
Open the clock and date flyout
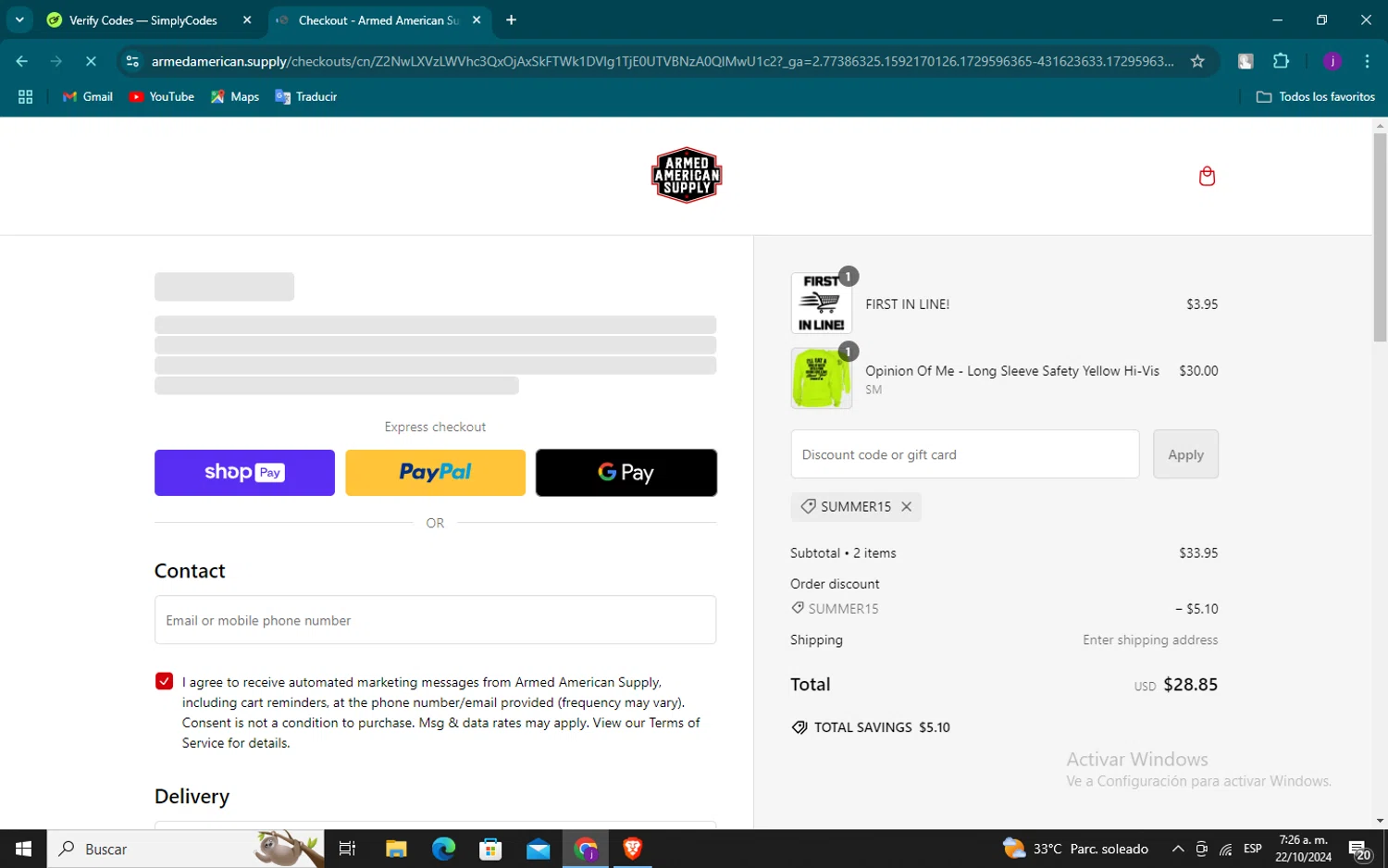point(1303,849)
